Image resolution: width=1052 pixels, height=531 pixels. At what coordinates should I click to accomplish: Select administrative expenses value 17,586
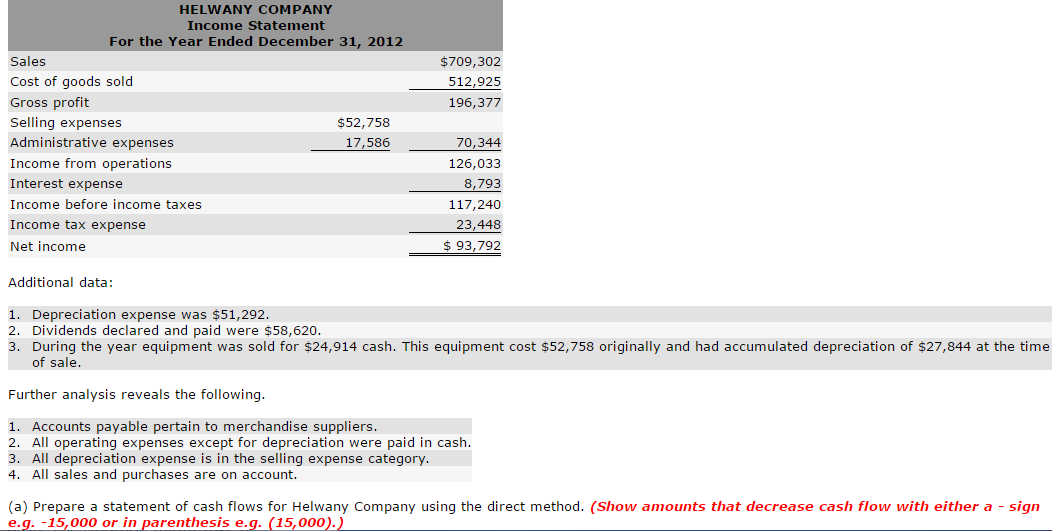[x=368, y=143]
